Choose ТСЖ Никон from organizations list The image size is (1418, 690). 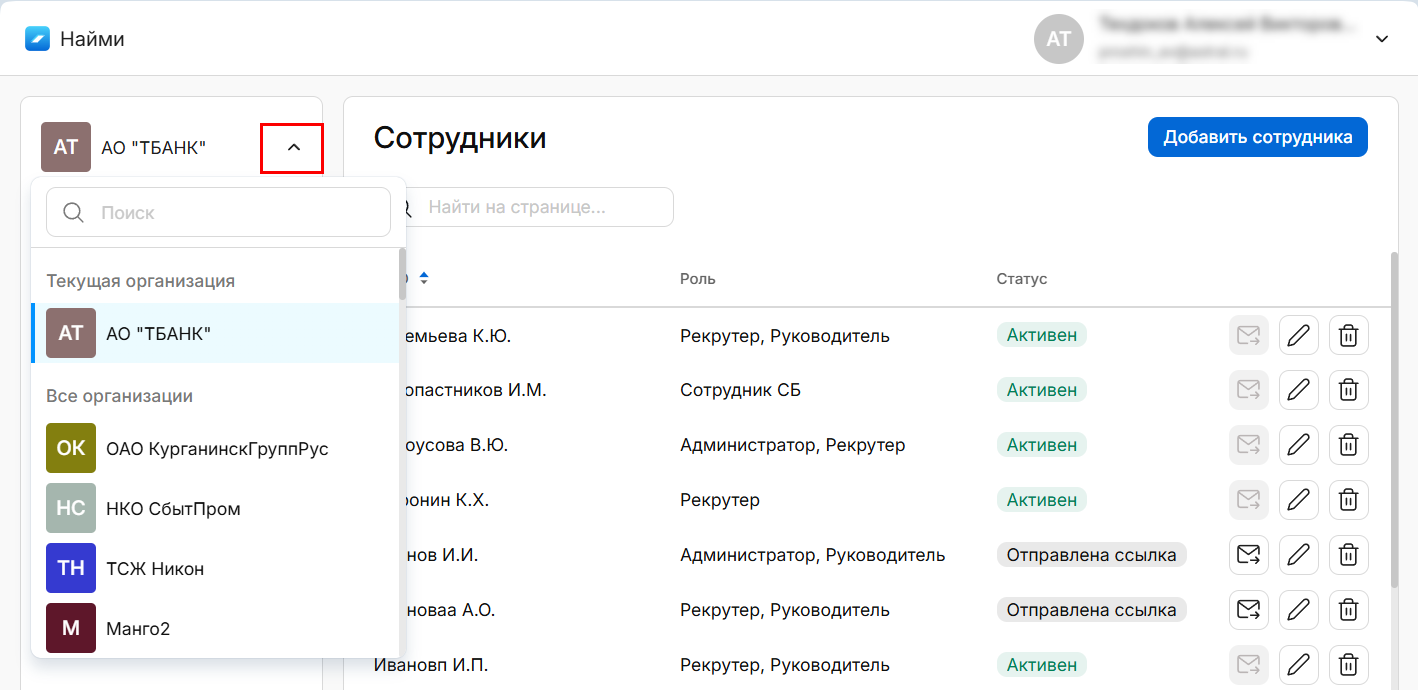tap(154, 569)
